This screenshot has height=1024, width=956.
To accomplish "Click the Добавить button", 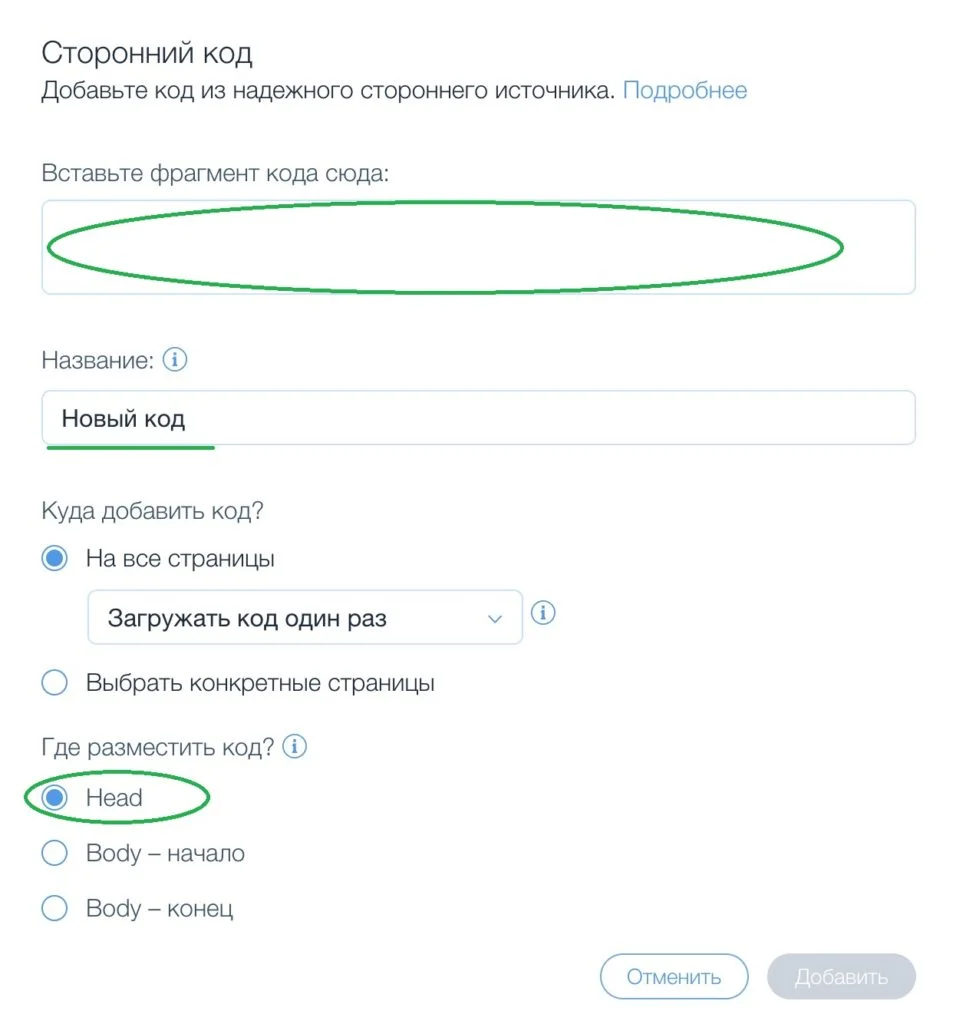I will 841,977.
